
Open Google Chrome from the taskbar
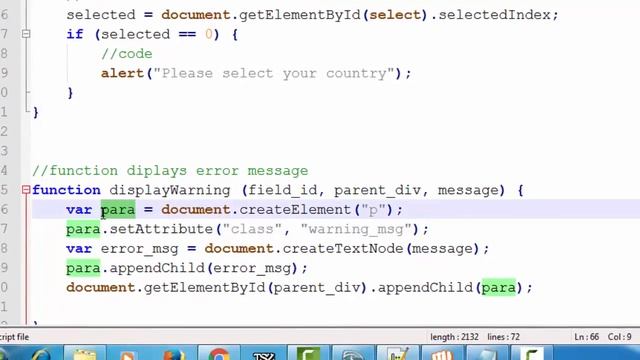[219, 353]
